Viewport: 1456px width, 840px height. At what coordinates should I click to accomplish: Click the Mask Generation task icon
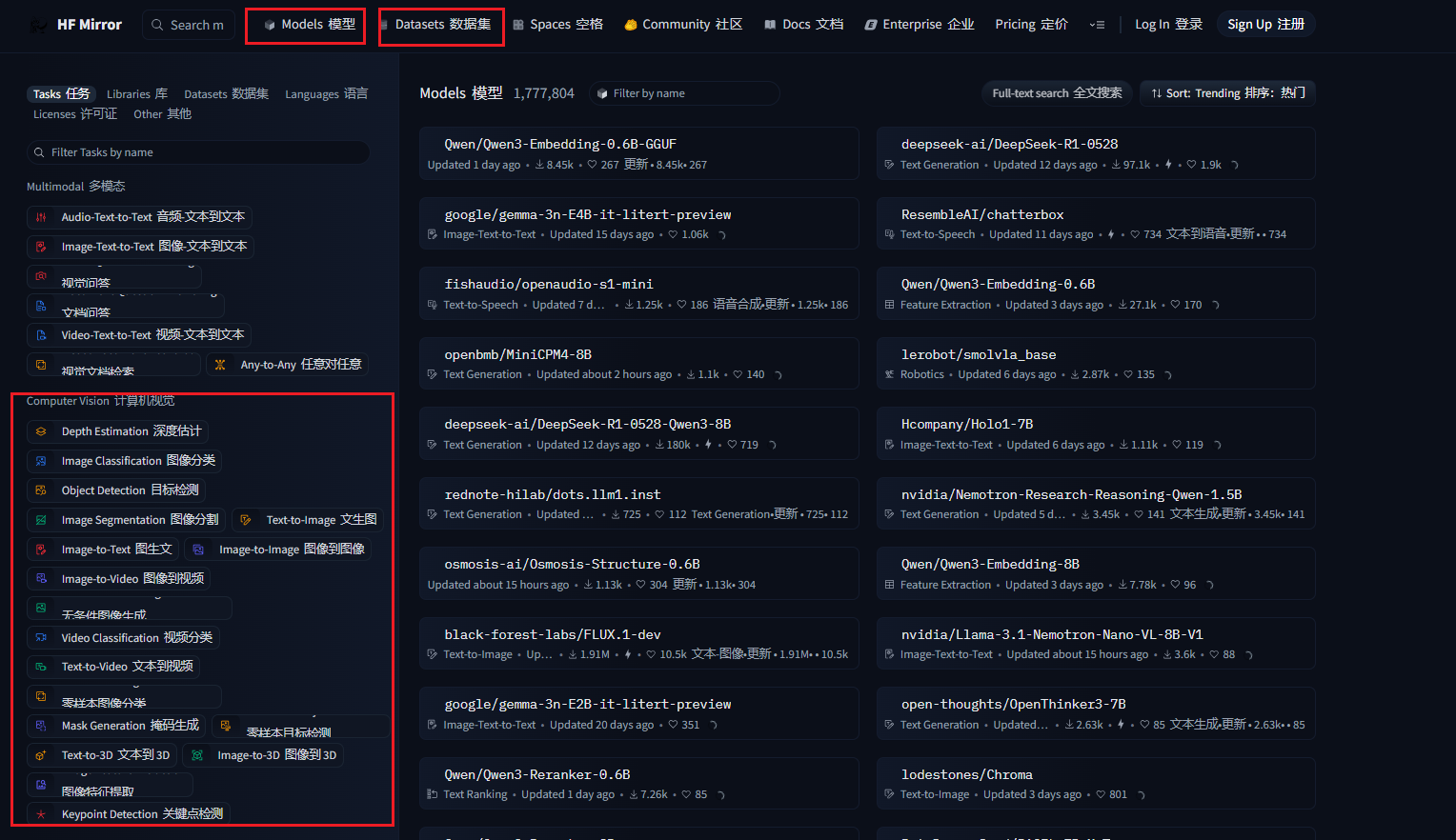pos(41,726)
